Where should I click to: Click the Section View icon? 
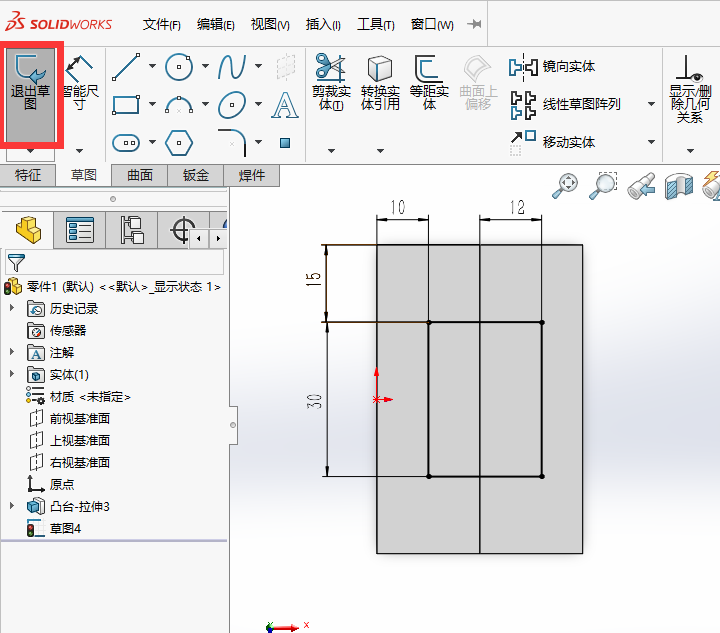679,185
